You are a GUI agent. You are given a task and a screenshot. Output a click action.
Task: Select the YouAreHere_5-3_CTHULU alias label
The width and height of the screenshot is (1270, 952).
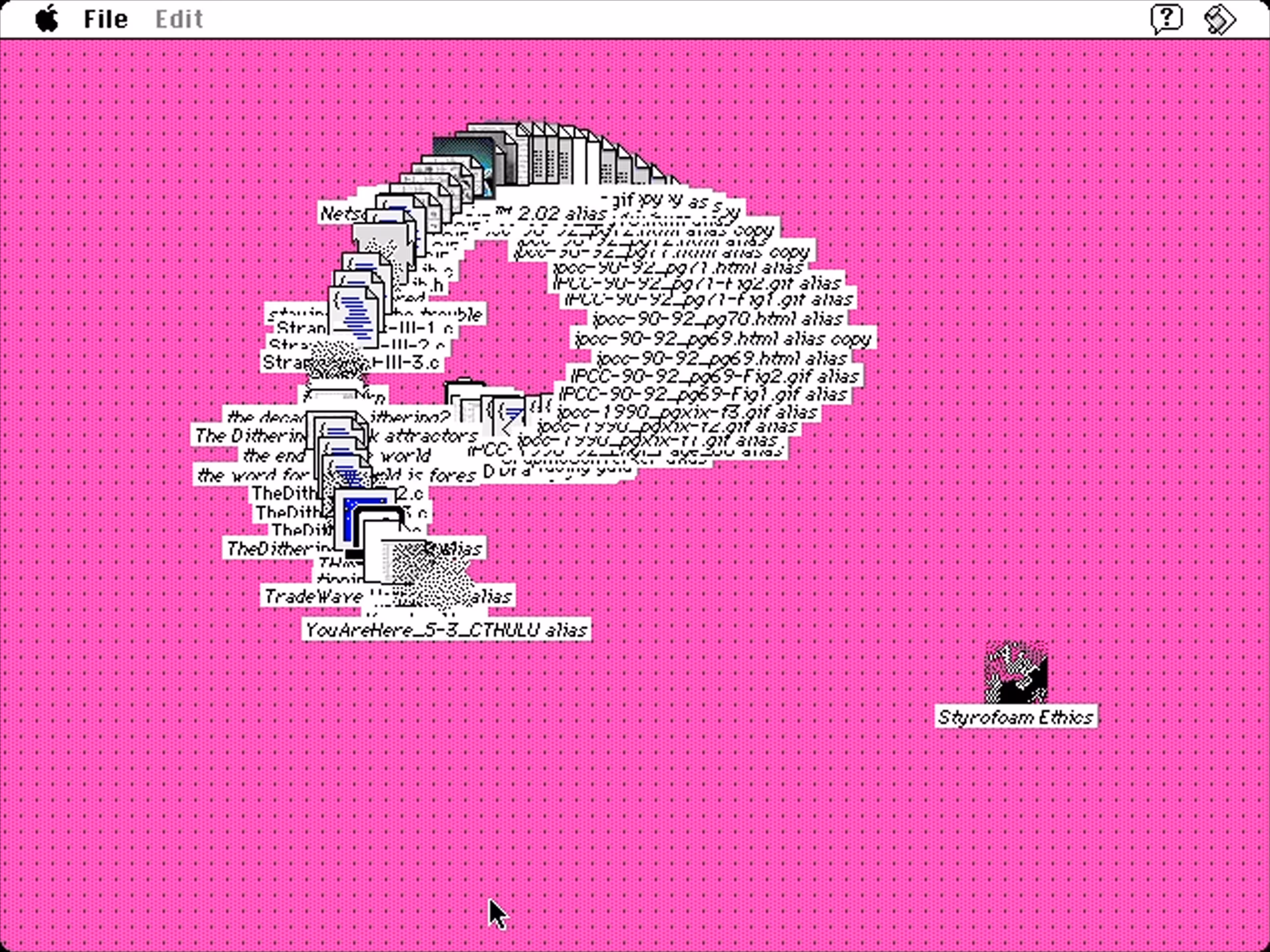446,630
